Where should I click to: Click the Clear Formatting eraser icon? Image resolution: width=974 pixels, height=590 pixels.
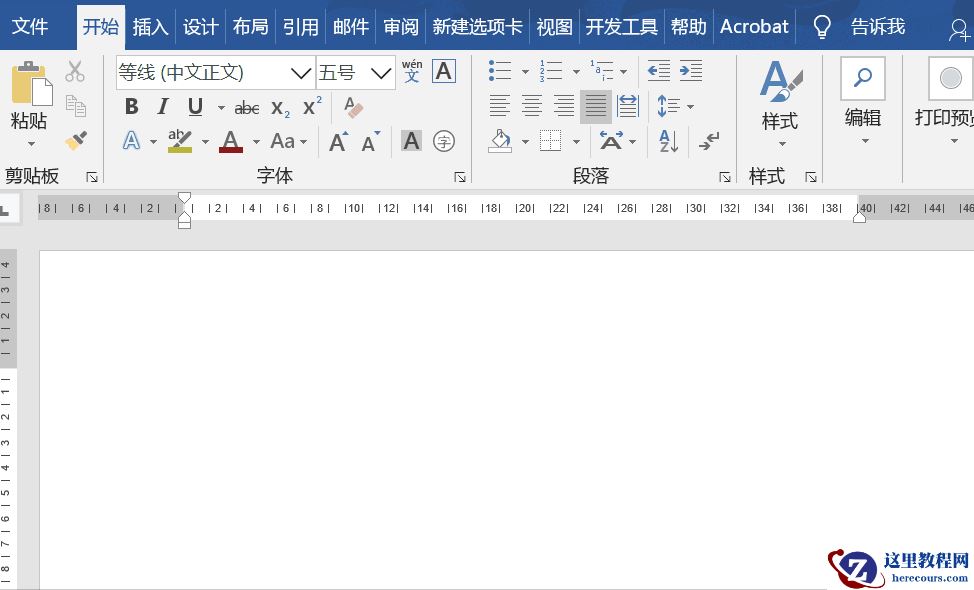pos(353,107)
